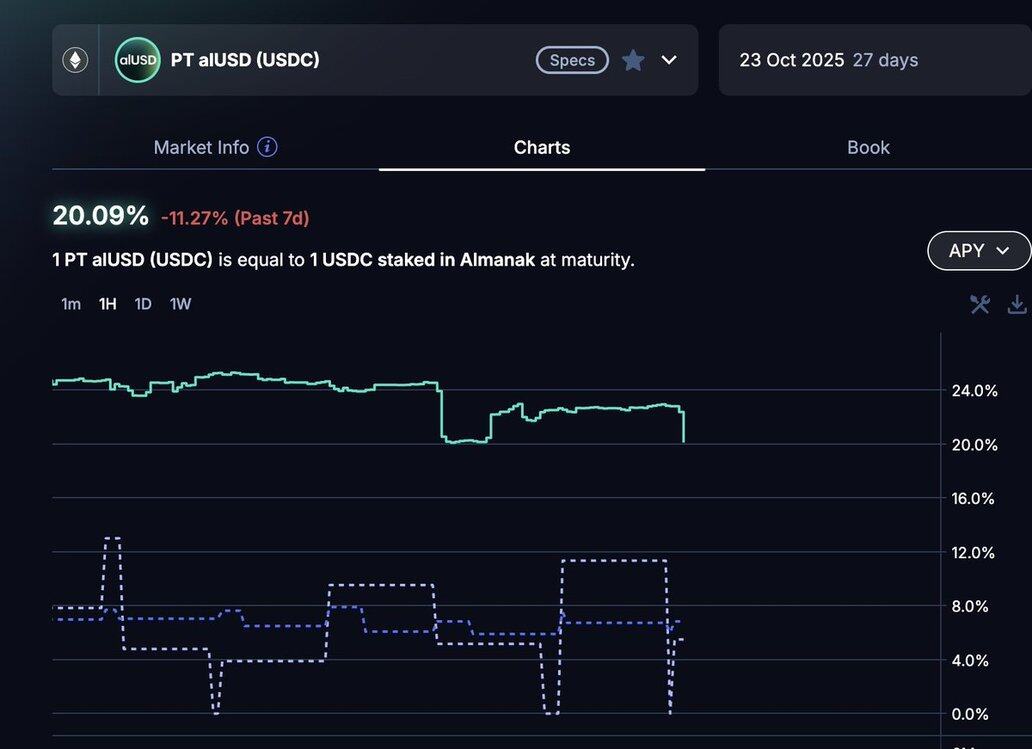Click the alUSD token logo
This screenshot has height=749, width=1032.
click(138, 60)
